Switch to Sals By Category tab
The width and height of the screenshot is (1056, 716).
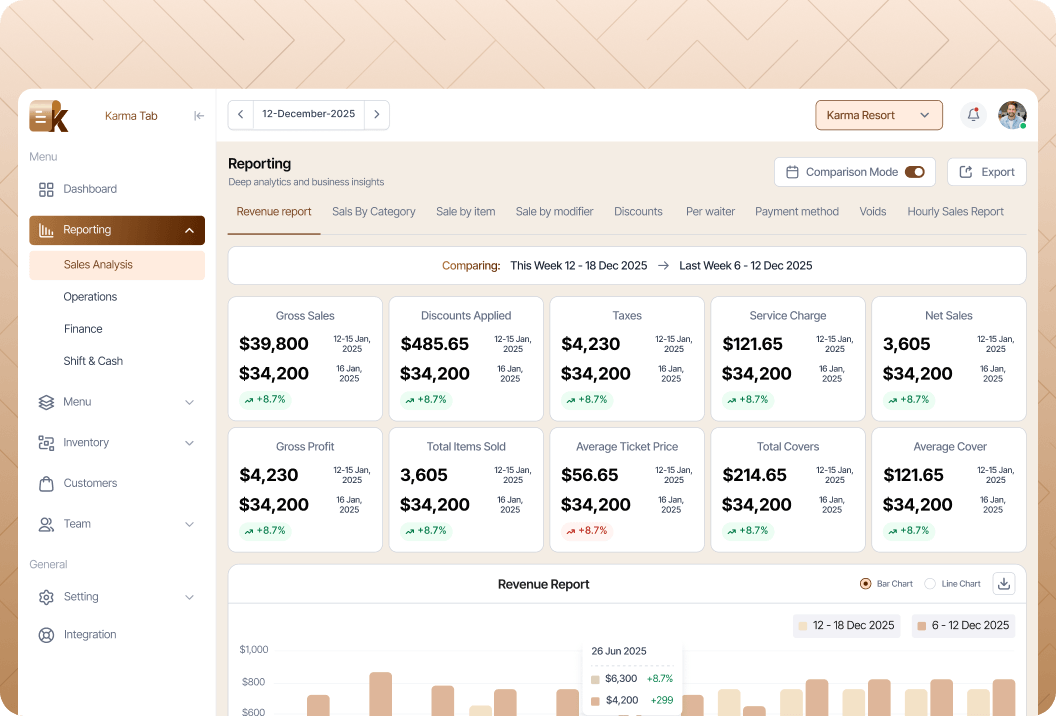click(373, 211)
